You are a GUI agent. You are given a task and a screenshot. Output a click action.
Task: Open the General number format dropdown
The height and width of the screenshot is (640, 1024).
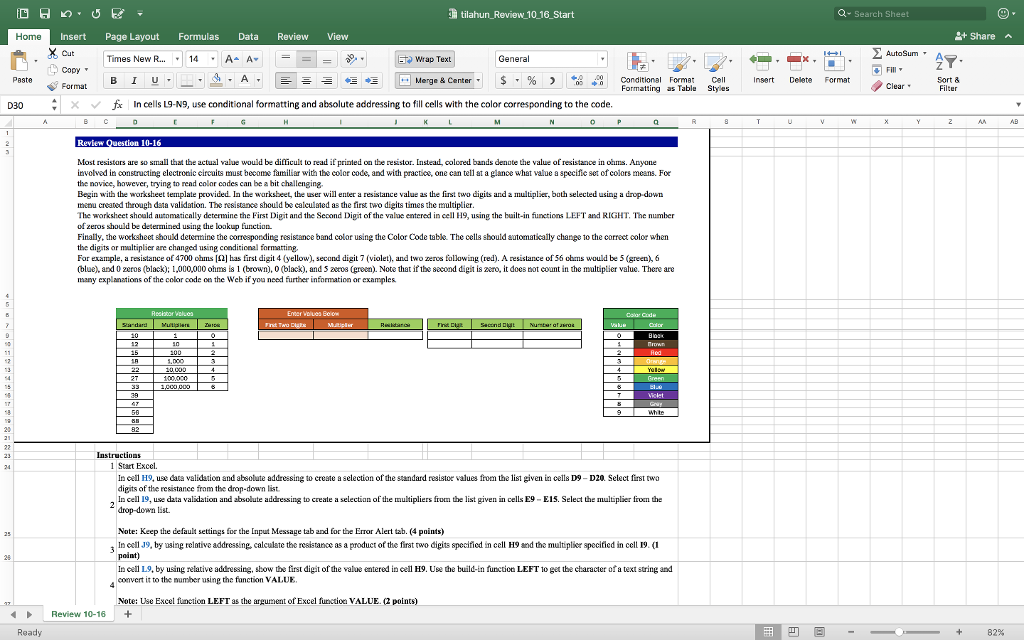click(x=602, y=59)
